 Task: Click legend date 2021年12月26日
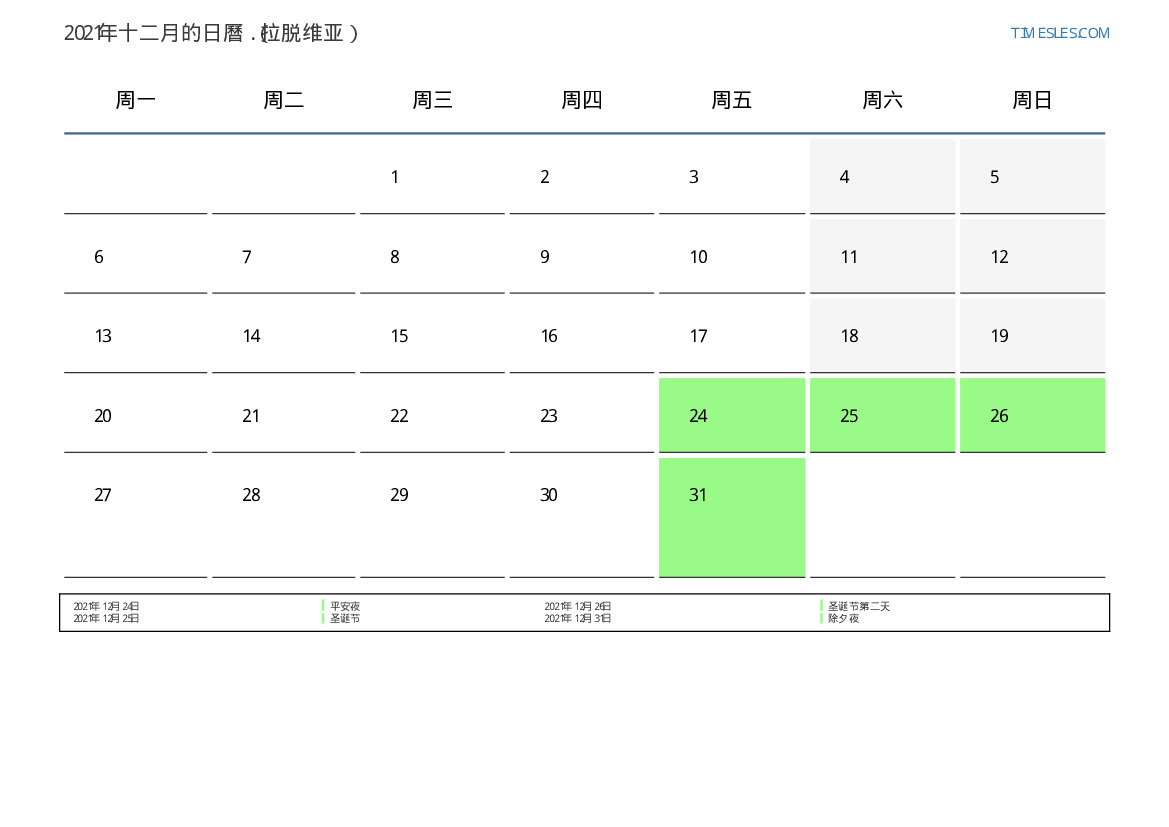(x=578, y=606)
